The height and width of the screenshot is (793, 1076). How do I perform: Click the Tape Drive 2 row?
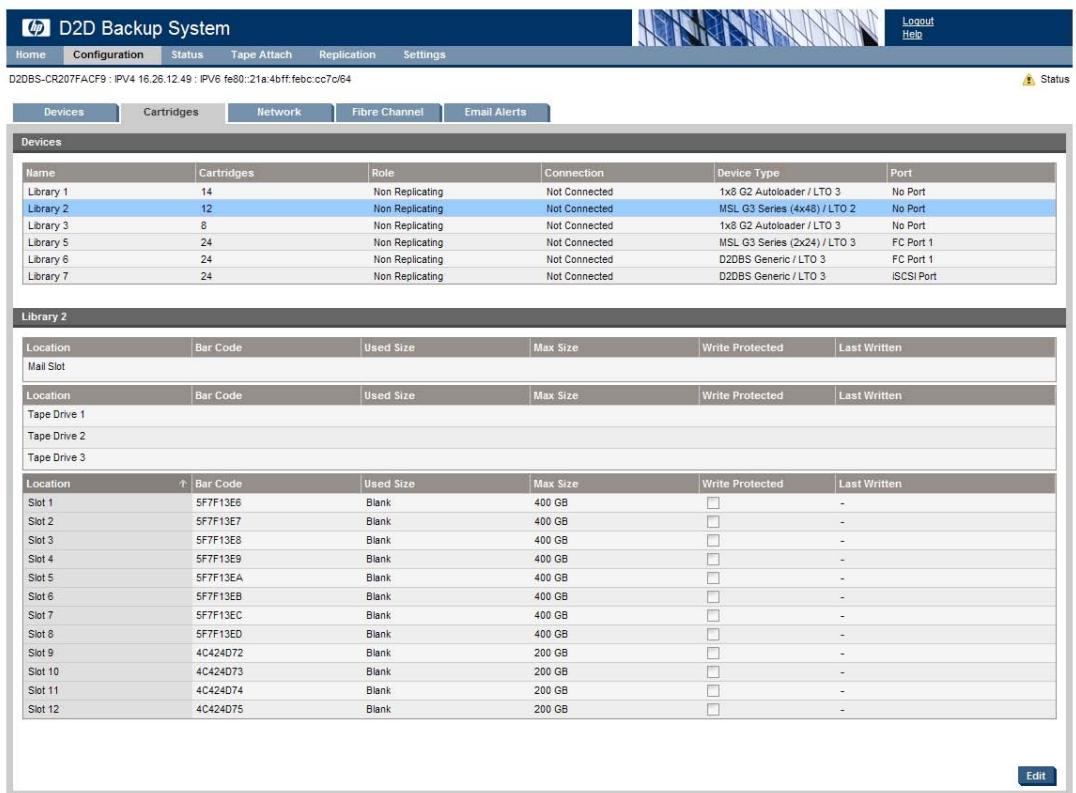(x=539, y=436)
